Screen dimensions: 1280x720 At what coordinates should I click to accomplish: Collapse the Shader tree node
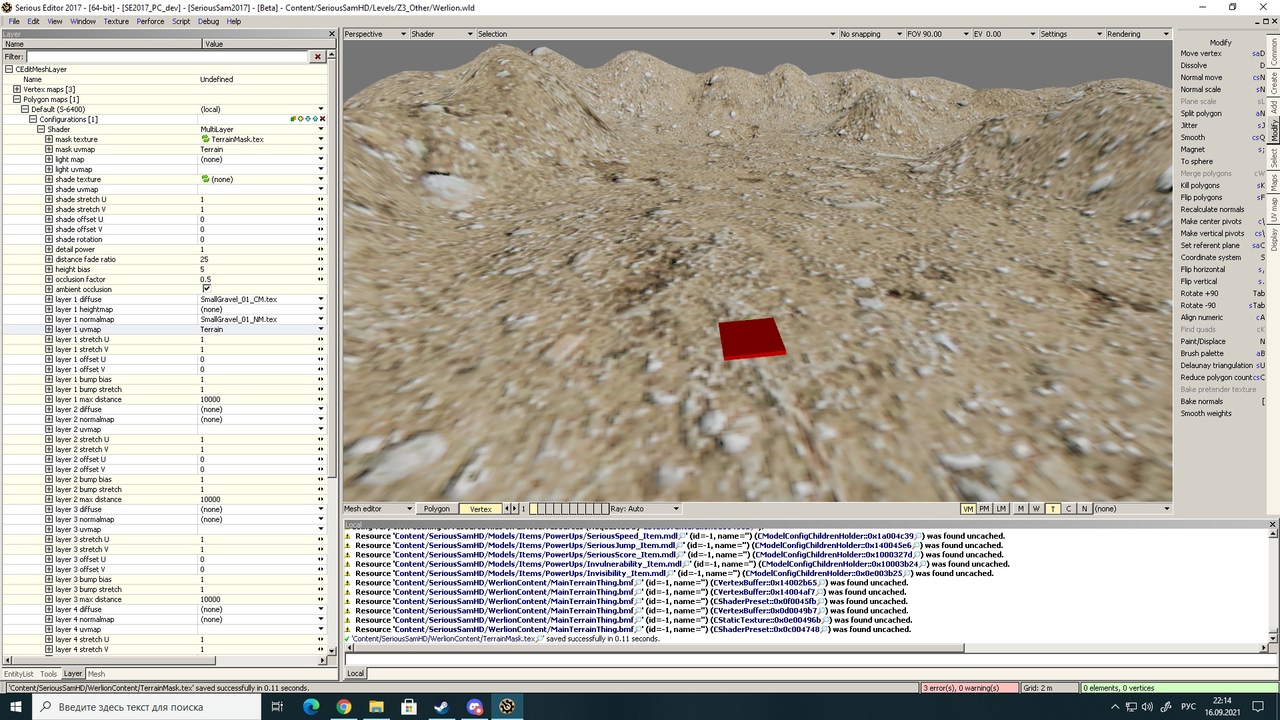pos(41,129)
